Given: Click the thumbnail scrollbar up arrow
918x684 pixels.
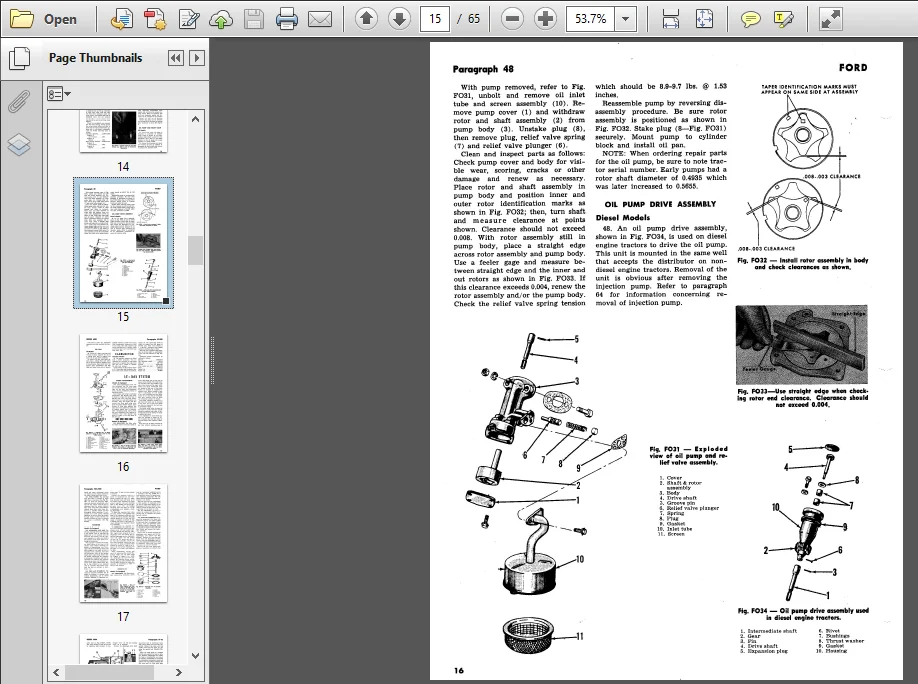Looking at the screenshot, I should (196, 119).
